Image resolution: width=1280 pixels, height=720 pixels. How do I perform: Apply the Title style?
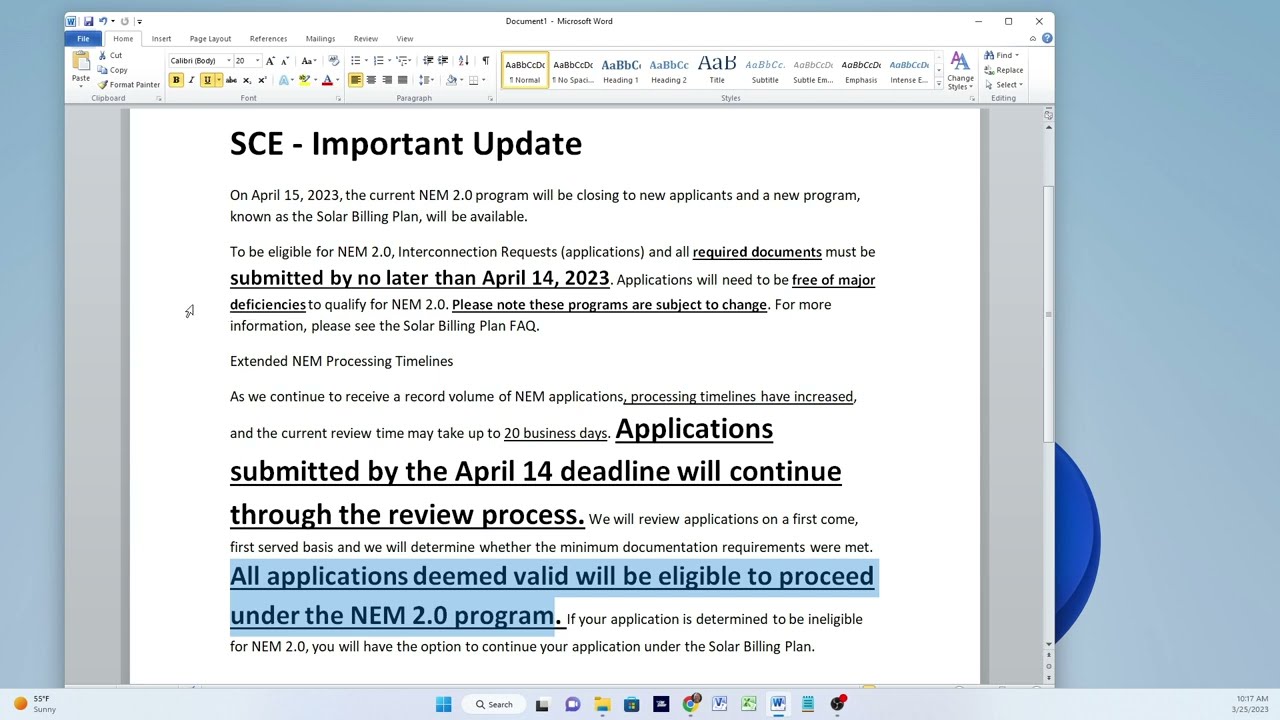[717, 70]
